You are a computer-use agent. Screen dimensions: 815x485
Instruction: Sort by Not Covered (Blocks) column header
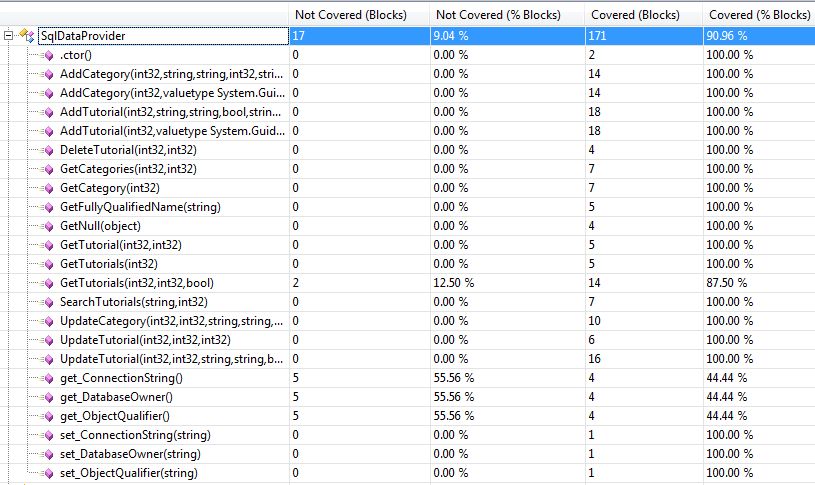click(359, 15)
